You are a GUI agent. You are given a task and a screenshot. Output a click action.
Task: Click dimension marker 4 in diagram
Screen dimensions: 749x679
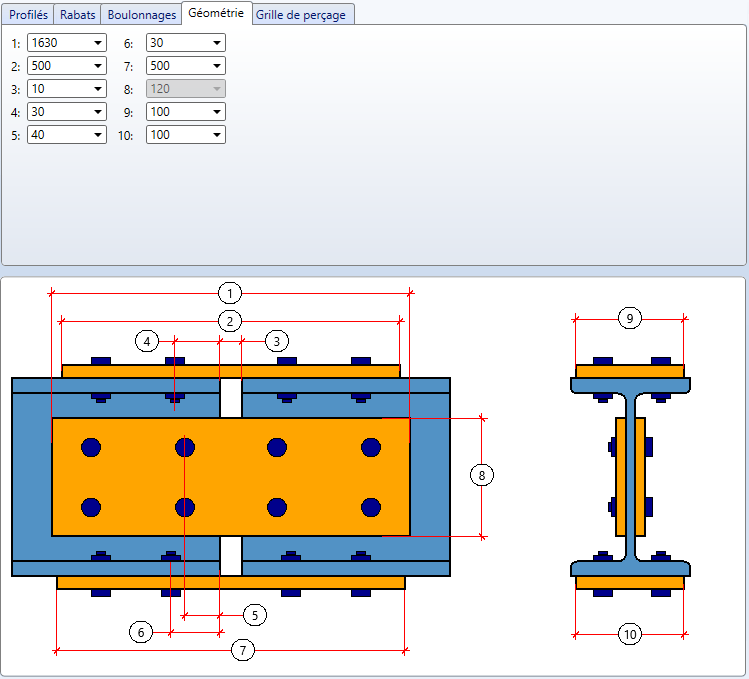(147, 341)
